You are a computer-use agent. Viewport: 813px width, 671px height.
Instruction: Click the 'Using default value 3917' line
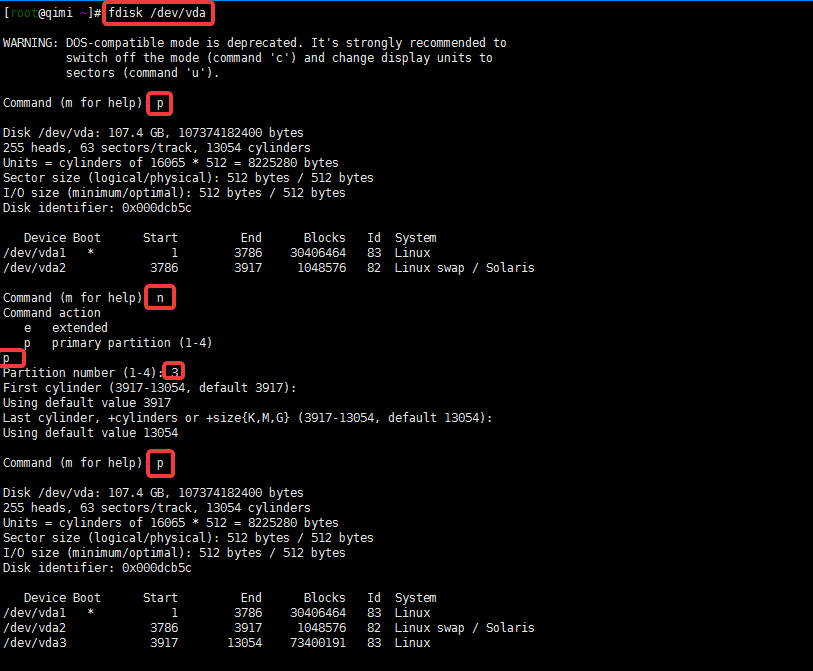(87, 403)
